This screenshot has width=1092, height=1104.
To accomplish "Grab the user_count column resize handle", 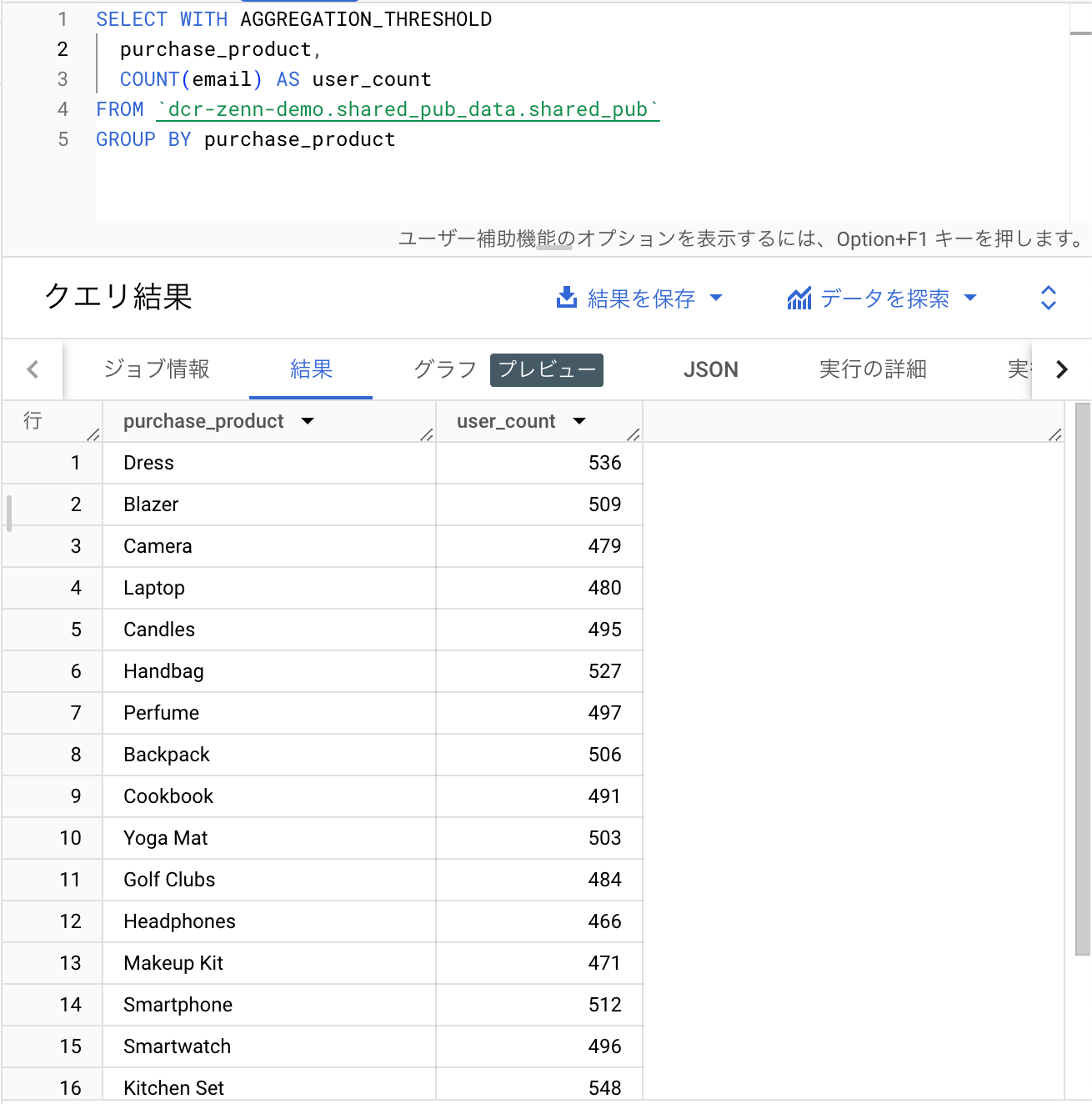I will (x=634, y=434).
